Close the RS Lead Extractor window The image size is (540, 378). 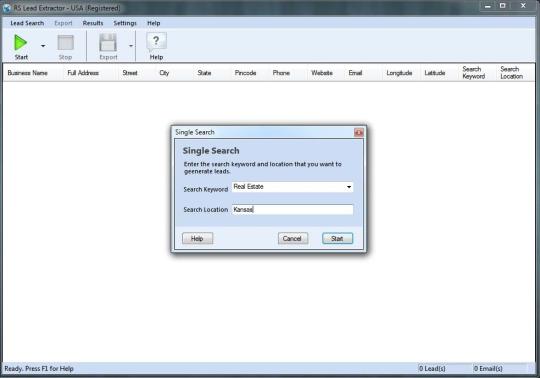pos(523,6)
